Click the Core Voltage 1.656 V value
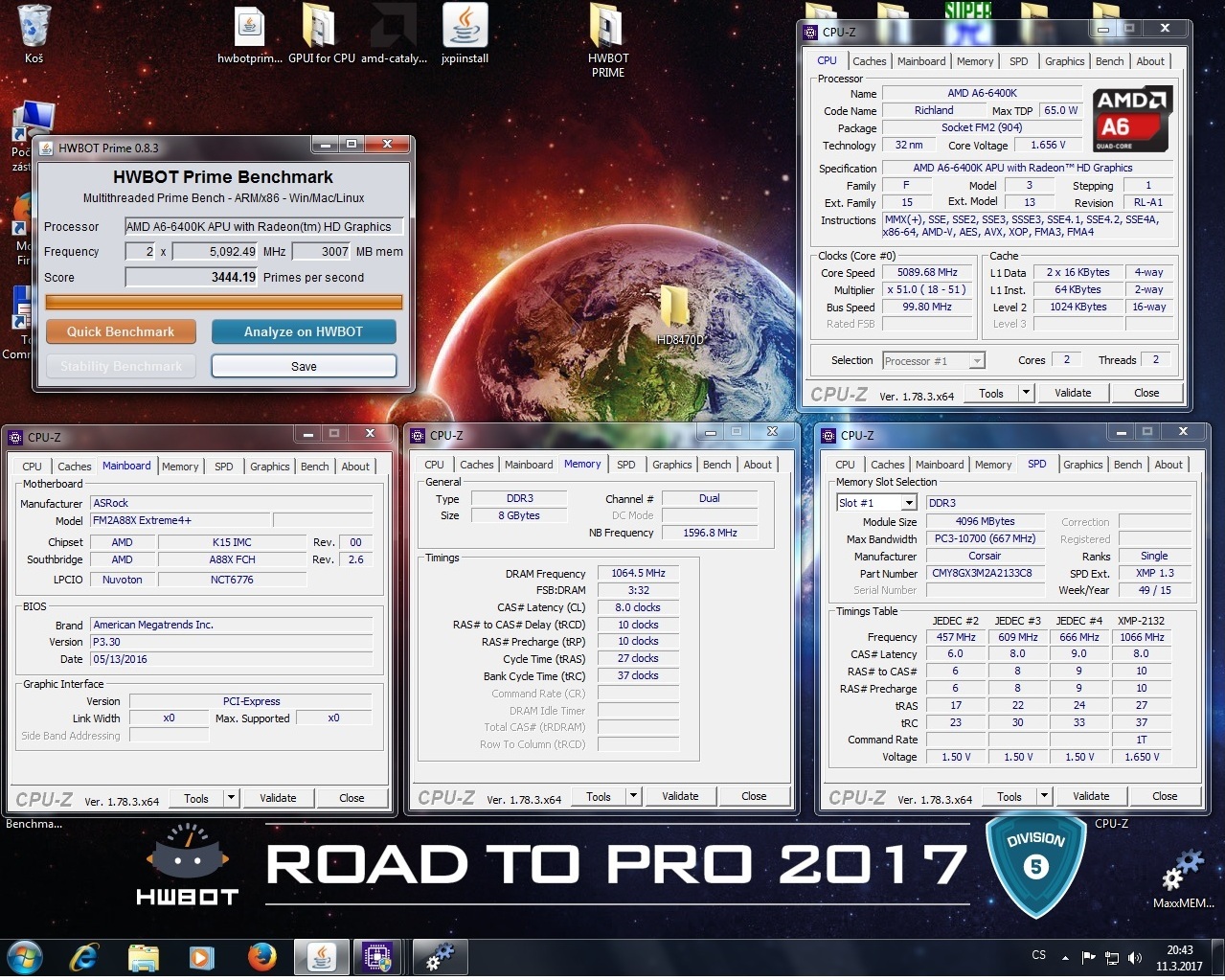The height and width of the screenshot is (980, 1225). (x=1048, y=146)
